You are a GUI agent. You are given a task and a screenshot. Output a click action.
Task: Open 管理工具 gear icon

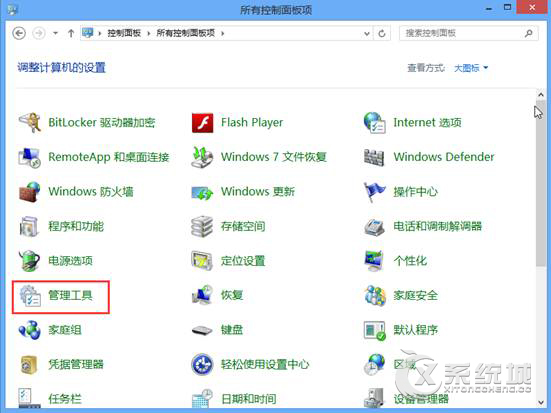pos(30,296)
